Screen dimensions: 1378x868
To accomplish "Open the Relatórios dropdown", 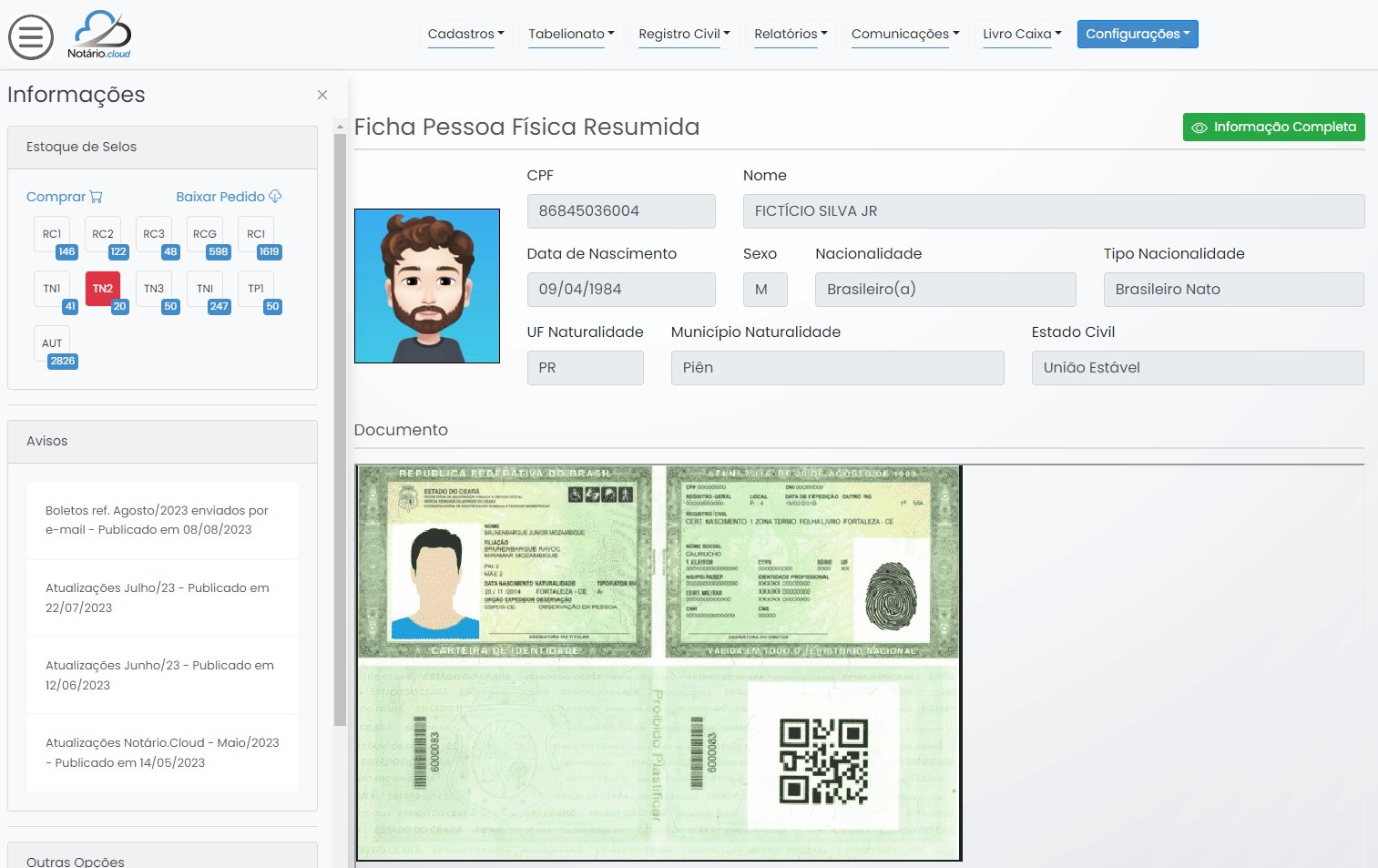I will (791, 34).
